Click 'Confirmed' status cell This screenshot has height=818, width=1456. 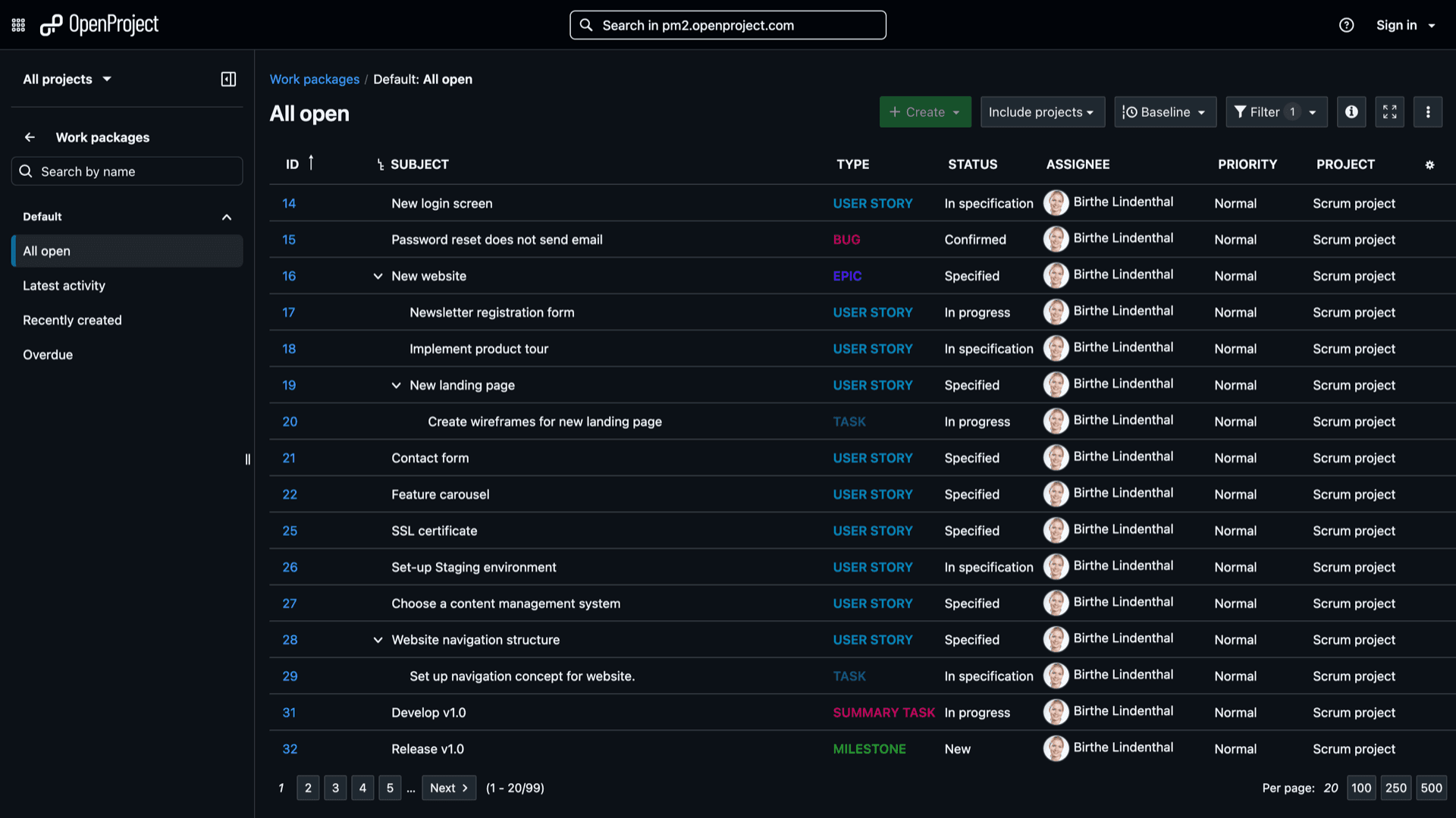tap(975, 240)
